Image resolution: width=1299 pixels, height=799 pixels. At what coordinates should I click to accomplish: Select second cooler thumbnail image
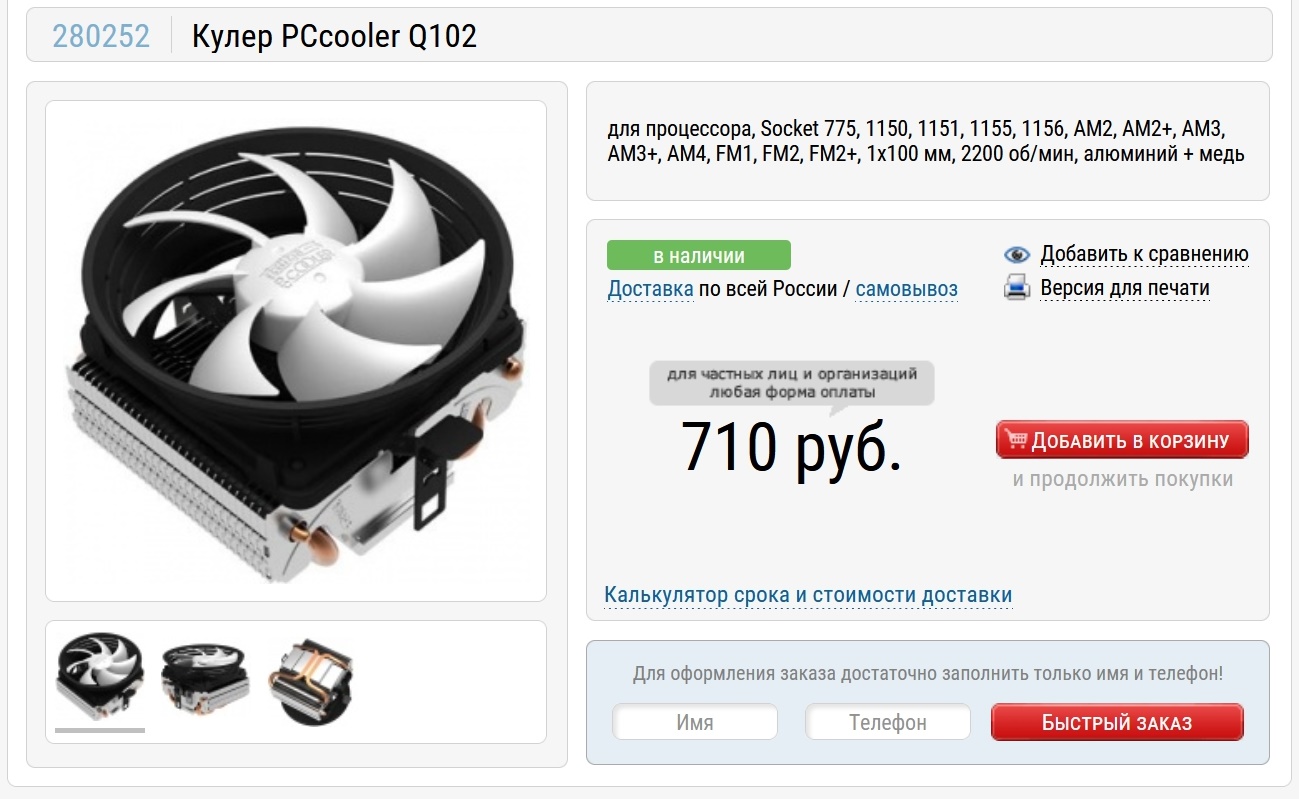tap(204, 677)
